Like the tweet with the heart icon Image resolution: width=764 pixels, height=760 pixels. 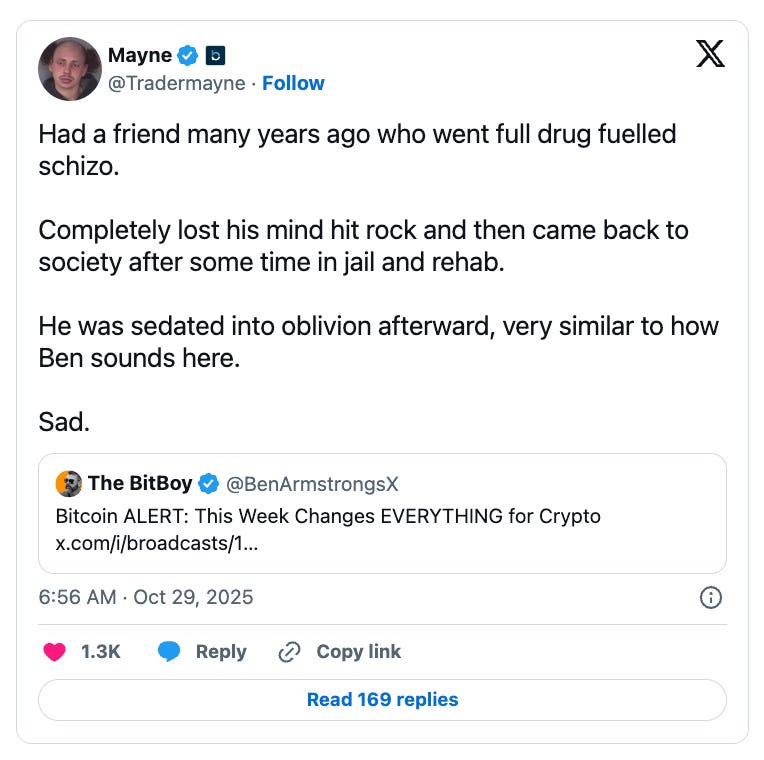point(55,651)
